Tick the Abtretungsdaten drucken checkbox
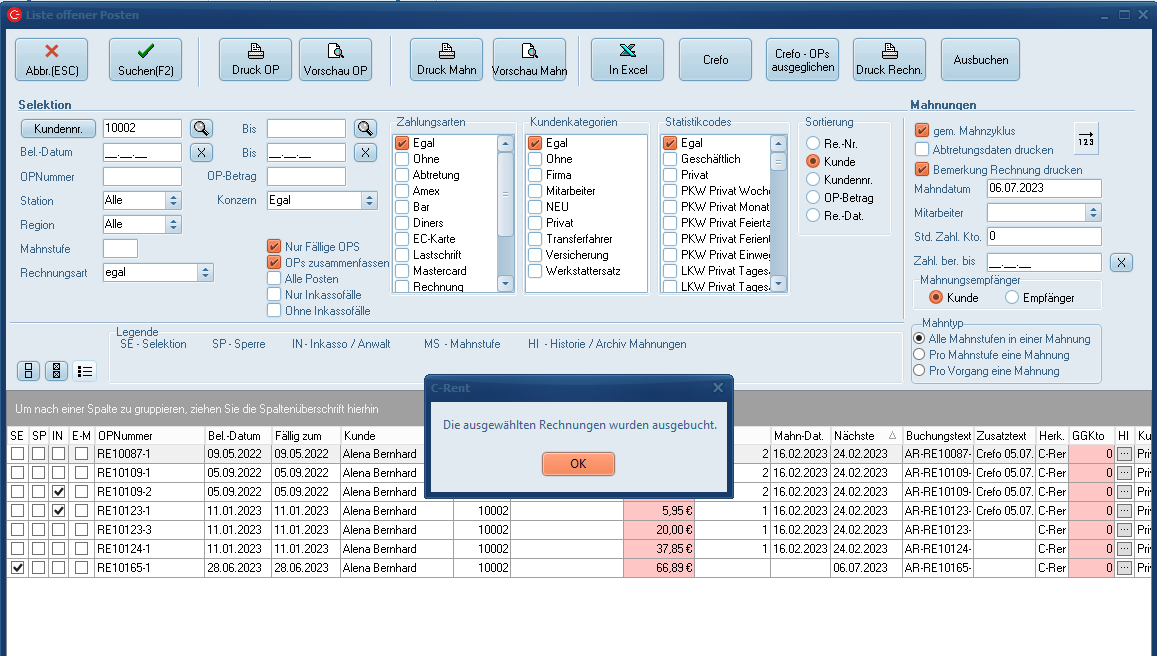The width and height of the screenshot is (1157, 656). (922, 150)
